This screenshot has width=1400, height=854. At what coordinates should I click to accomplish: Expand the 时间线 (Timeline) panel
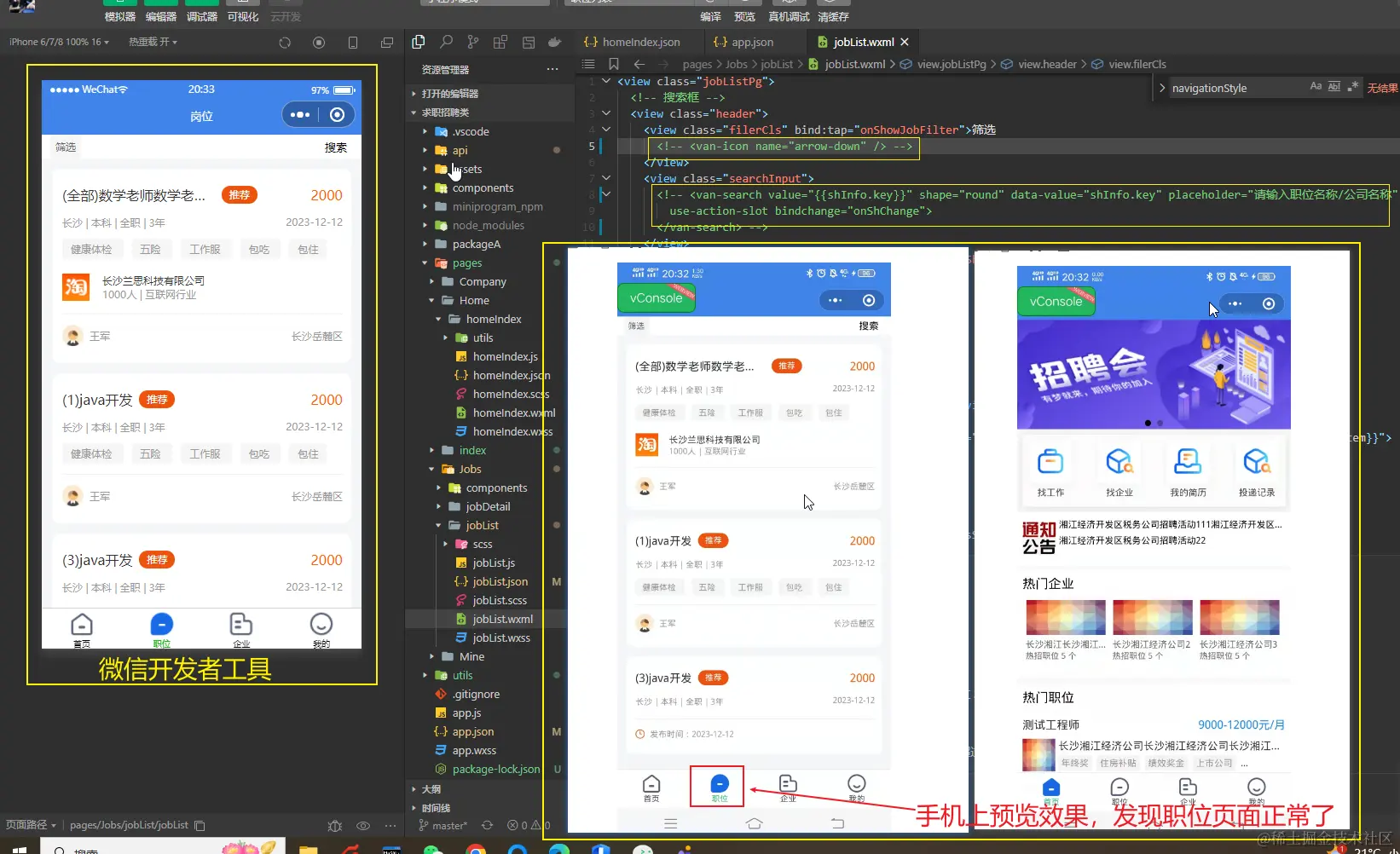436,807
